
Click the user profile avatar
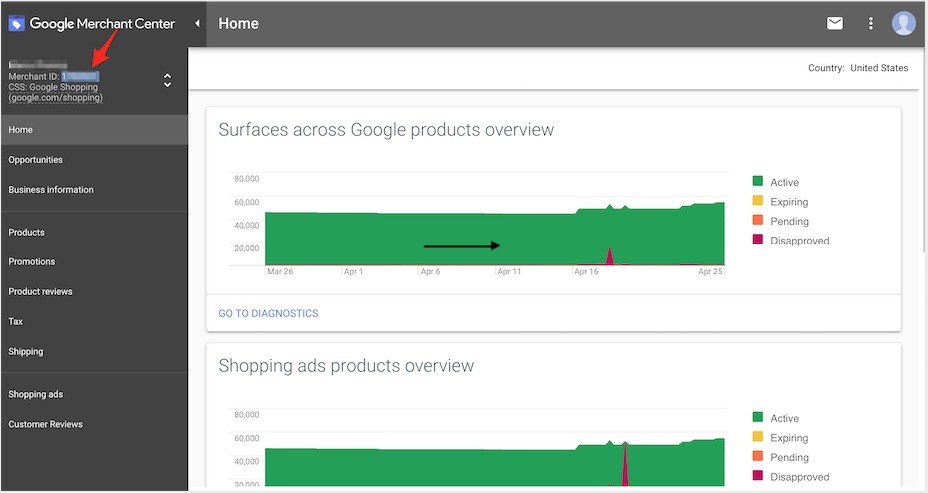pyautogui.click(x=903, y=23)
